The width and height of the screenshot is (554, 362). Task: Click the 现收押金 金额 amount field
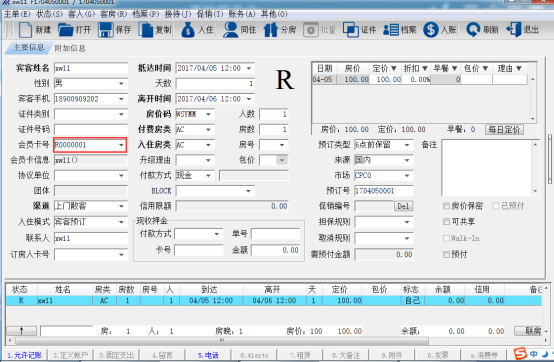275,250
